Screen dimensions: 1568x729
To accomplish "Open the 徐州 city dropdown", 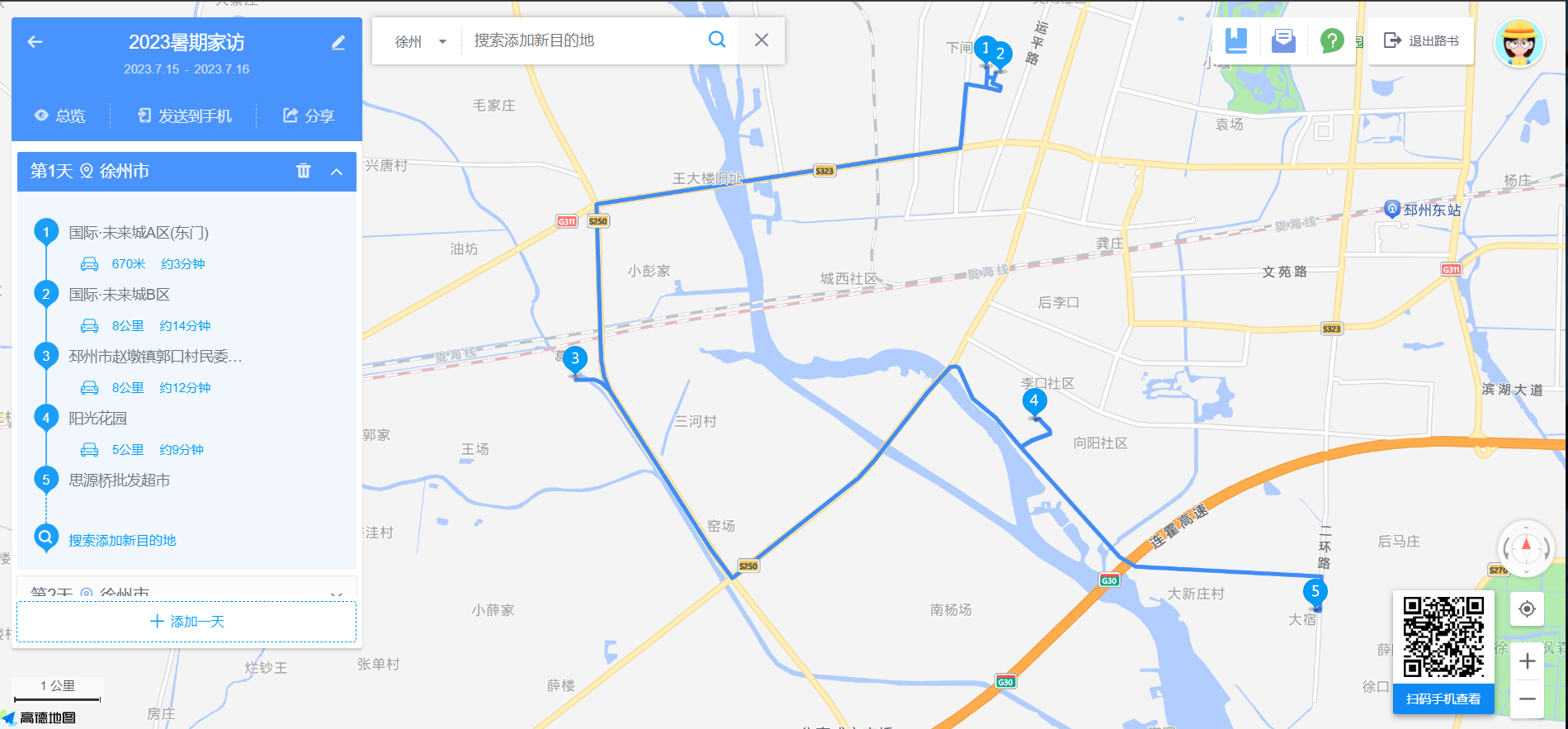I will tap(420, 41).
